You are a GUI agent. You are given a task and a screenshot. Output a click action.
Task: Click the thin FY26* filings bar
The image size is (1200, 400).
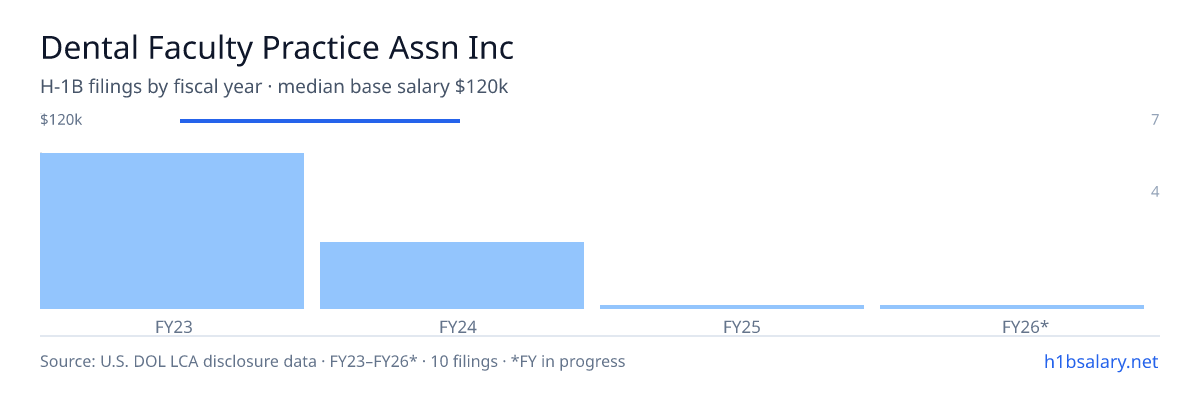click(1012, 306)
